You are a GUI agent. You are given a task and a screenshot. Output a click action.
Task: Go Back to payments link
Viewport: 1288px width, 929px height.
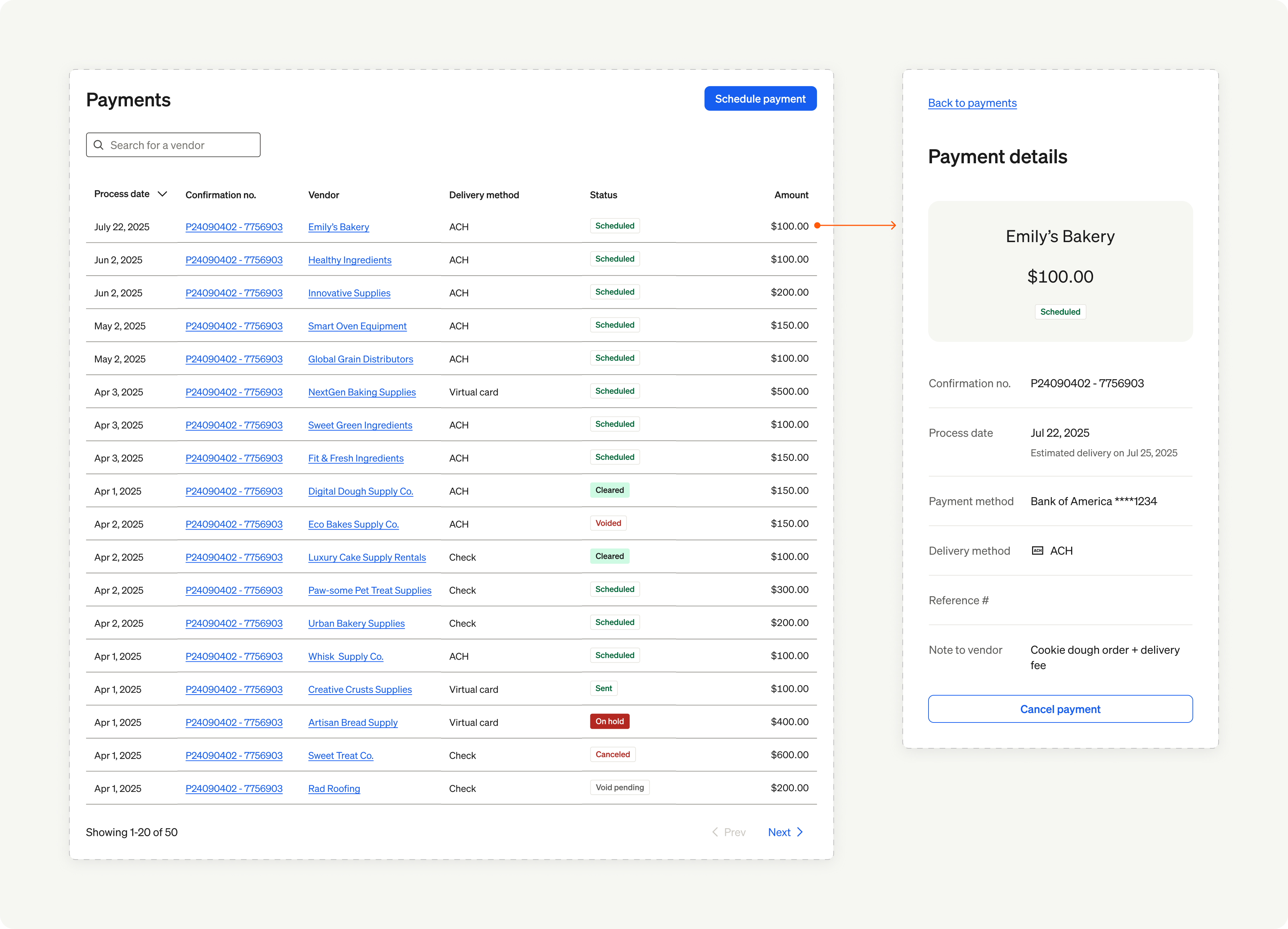pos(972,103)
